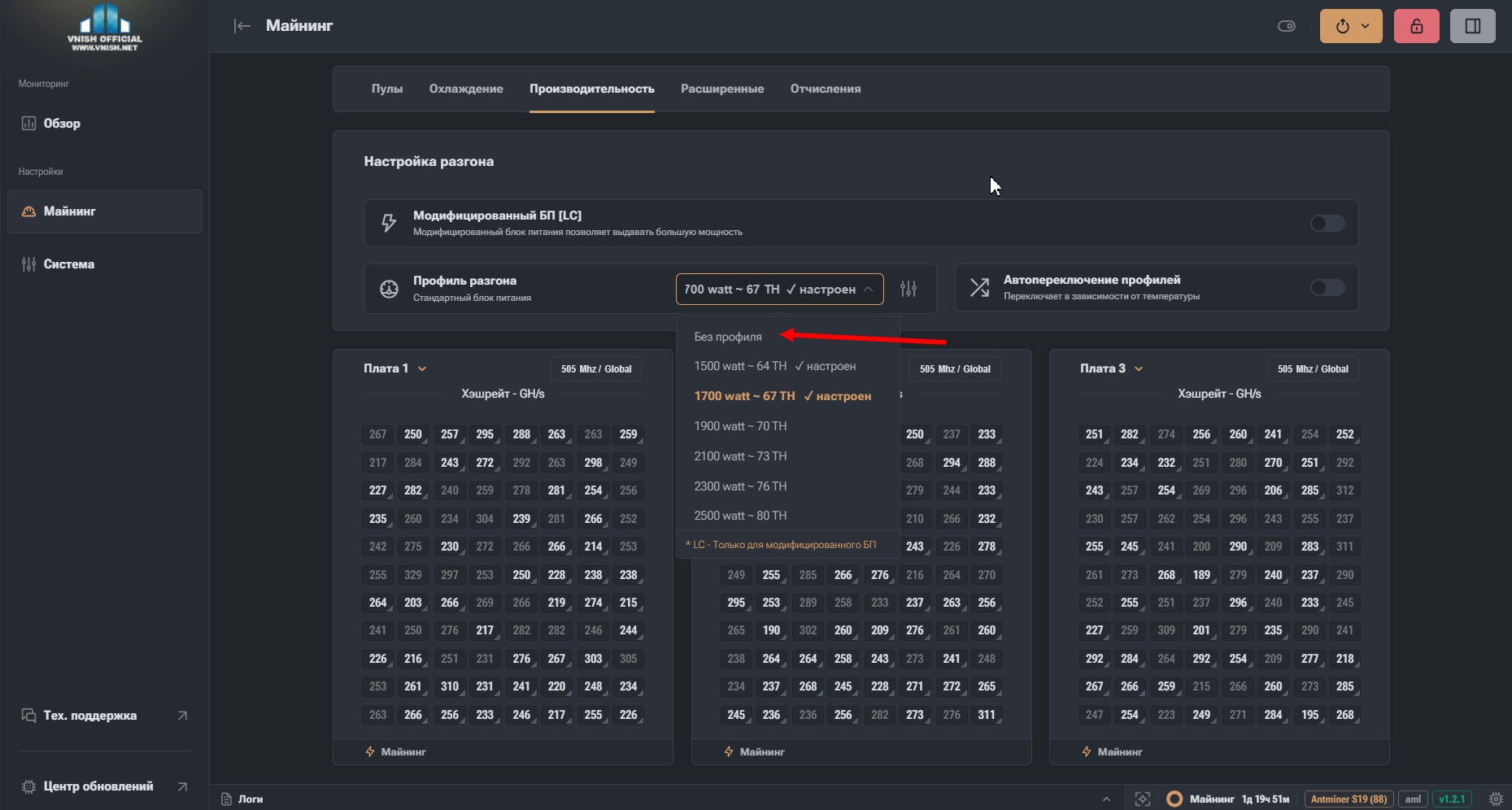Click the external arrow beside Центр обновлений

(x=182, y=786)
